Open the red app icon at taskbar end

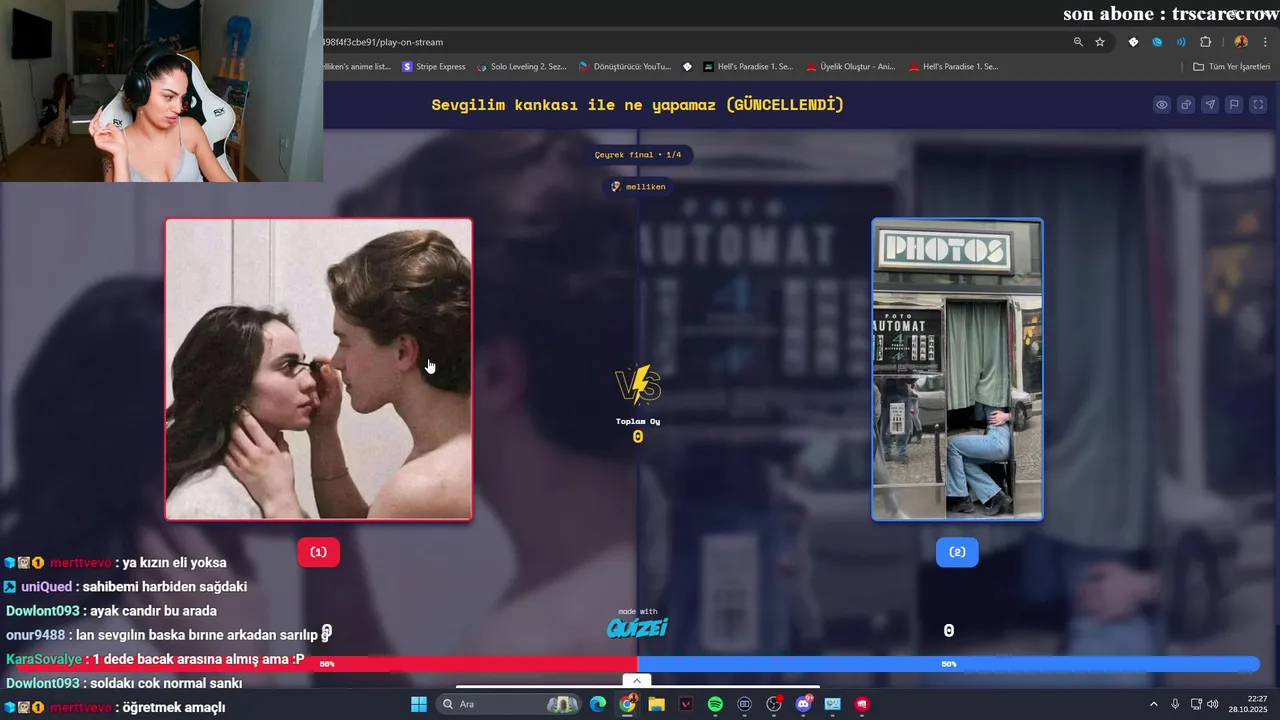(862, 704)
